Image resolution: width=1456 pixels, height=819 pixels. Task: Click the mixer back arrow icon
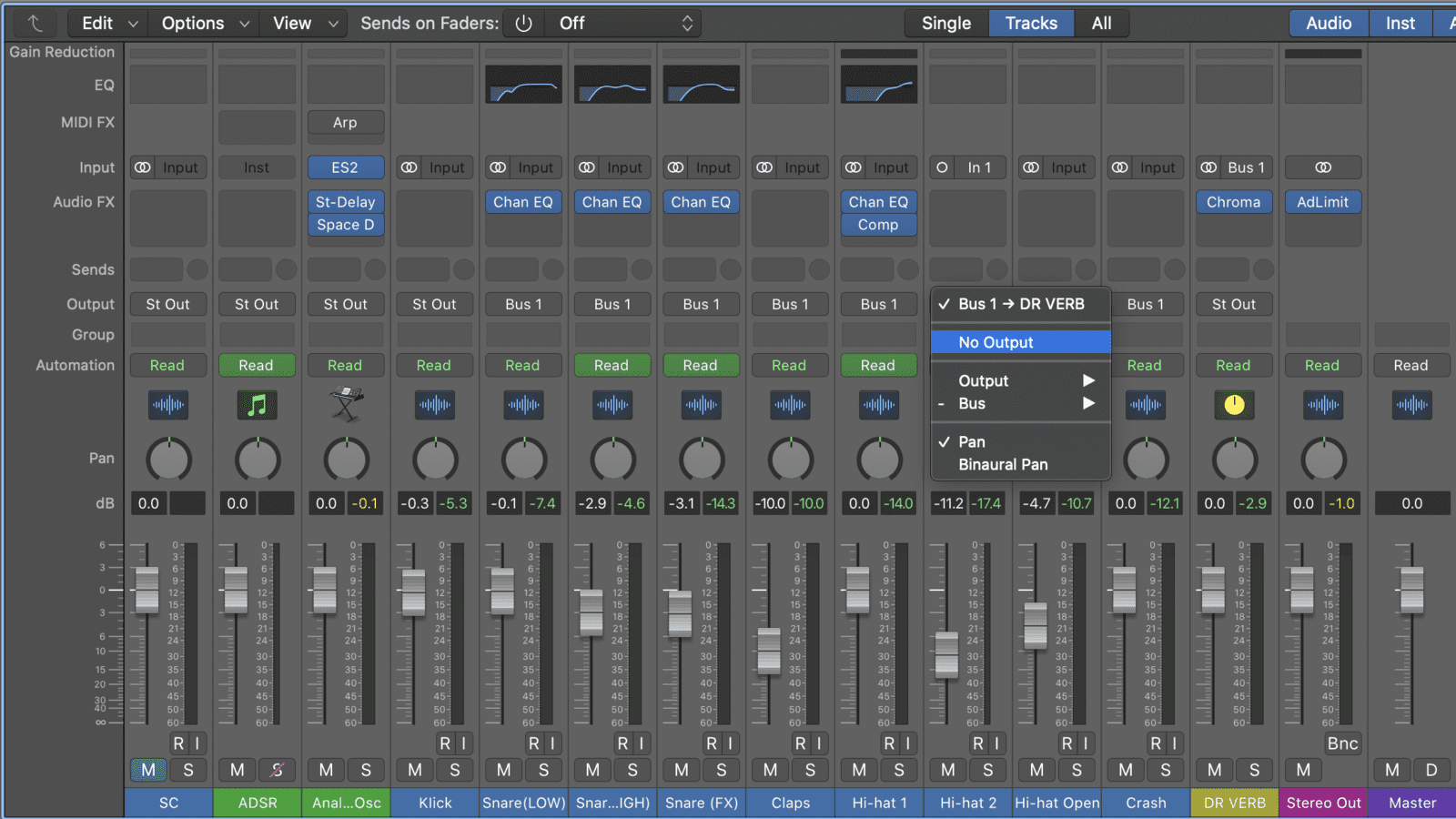[x=35, y=24]
